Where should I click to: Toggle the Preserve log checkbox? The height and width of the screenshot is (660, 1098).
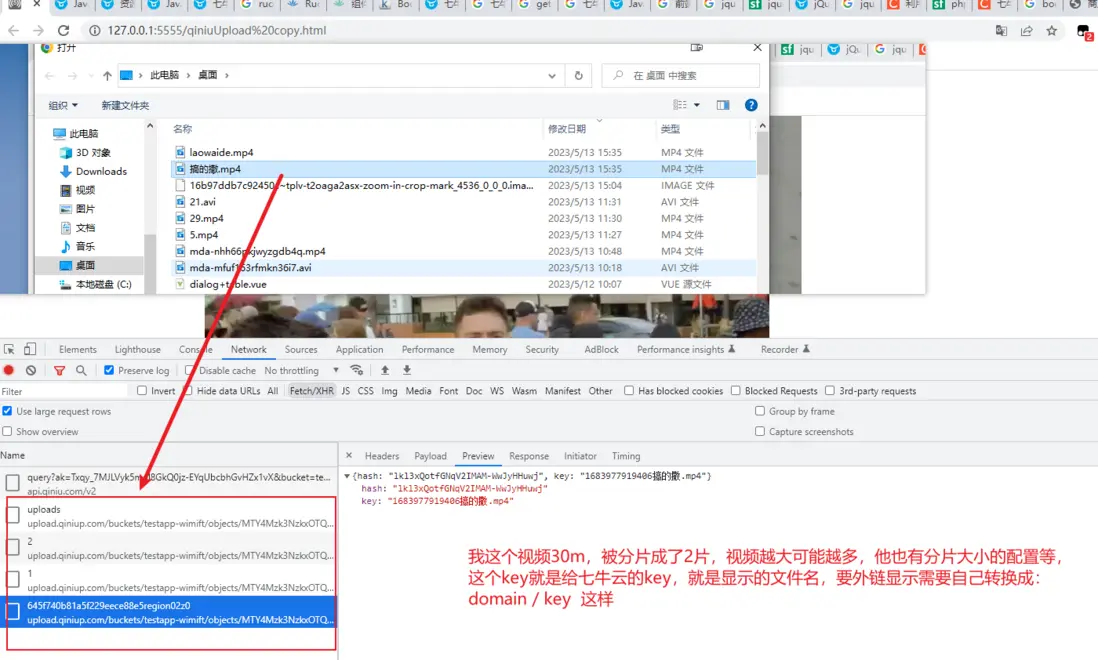109,370
